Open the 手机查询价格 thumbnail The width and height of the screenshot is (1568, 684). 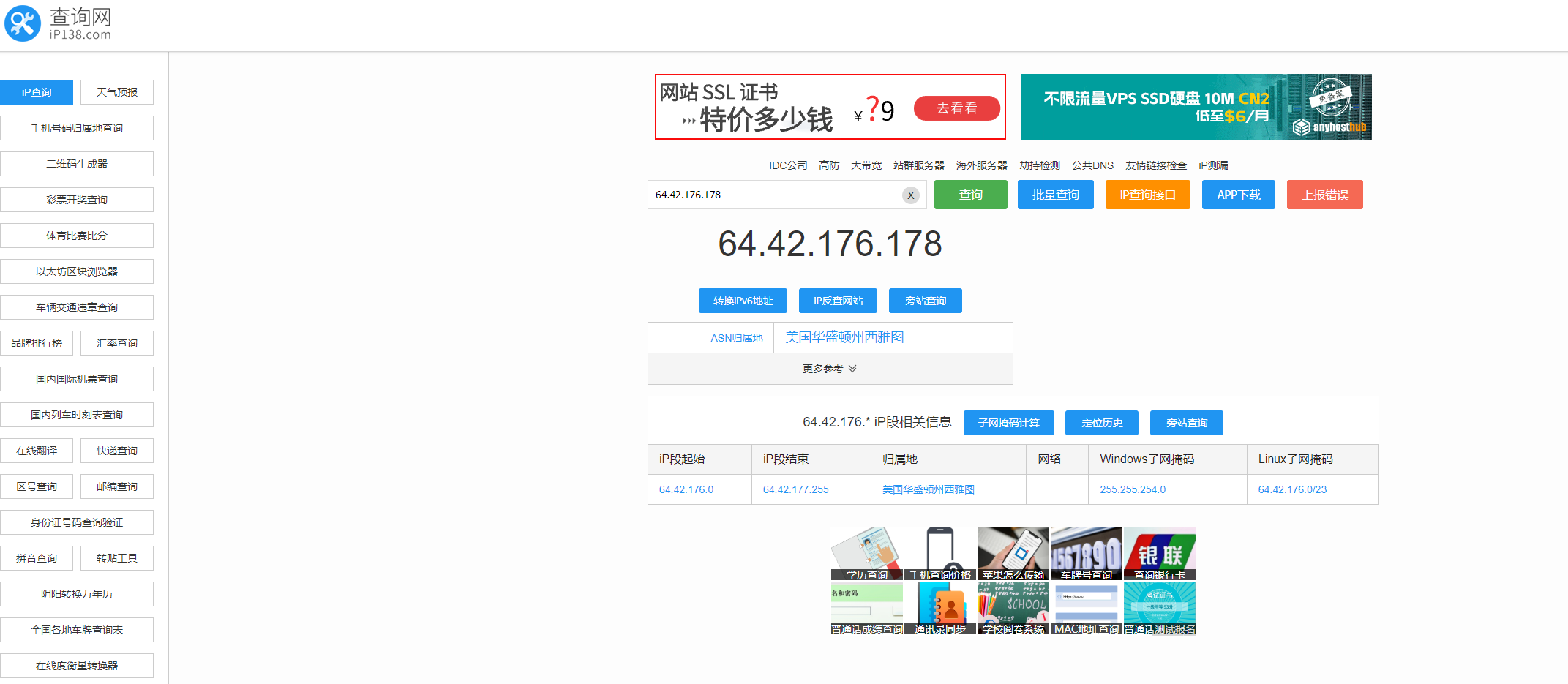(940, 554)
